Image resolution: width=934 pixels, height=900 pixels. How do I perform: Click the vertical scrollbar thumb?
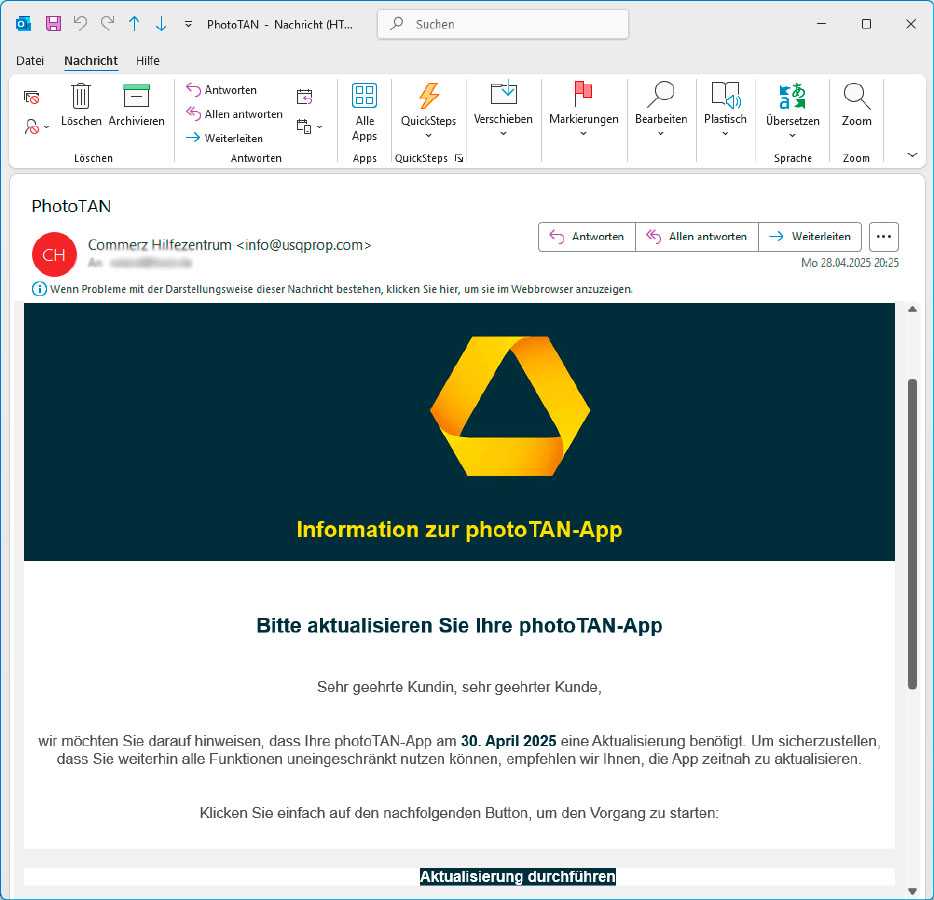pos(912,534)
